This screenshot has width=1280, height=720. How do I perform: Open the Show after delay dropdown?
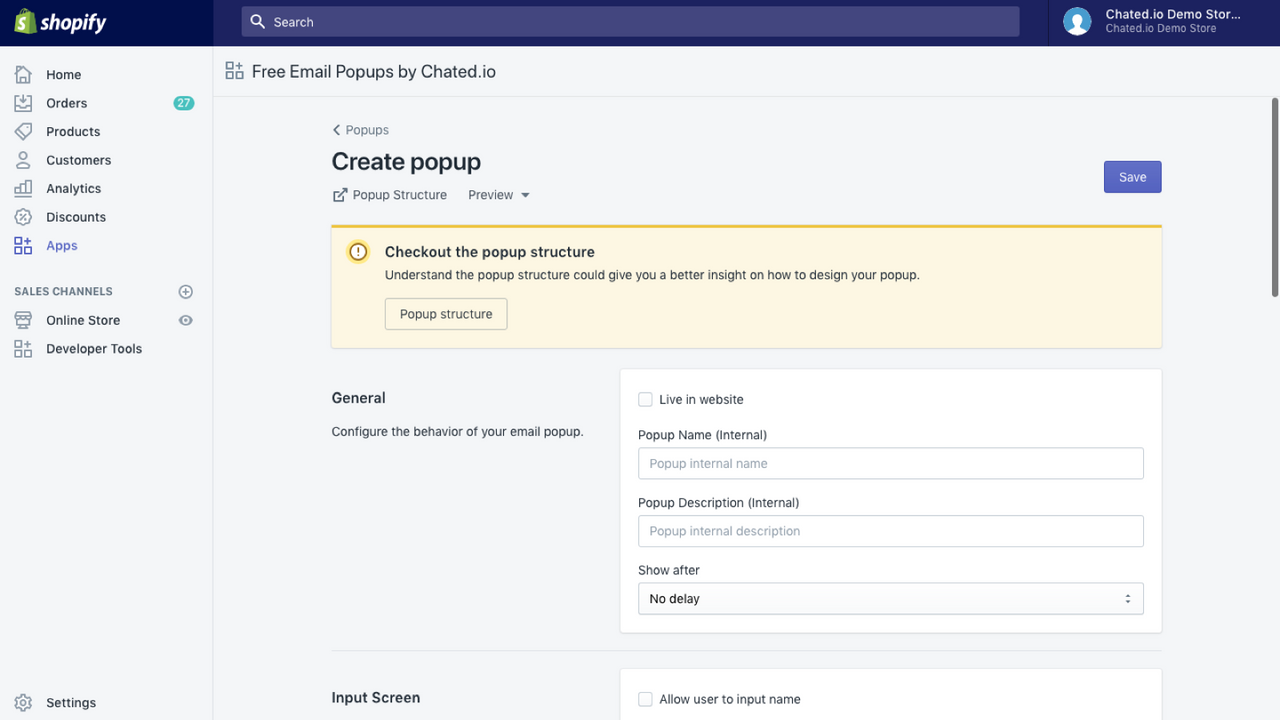(x=890, y=598)
